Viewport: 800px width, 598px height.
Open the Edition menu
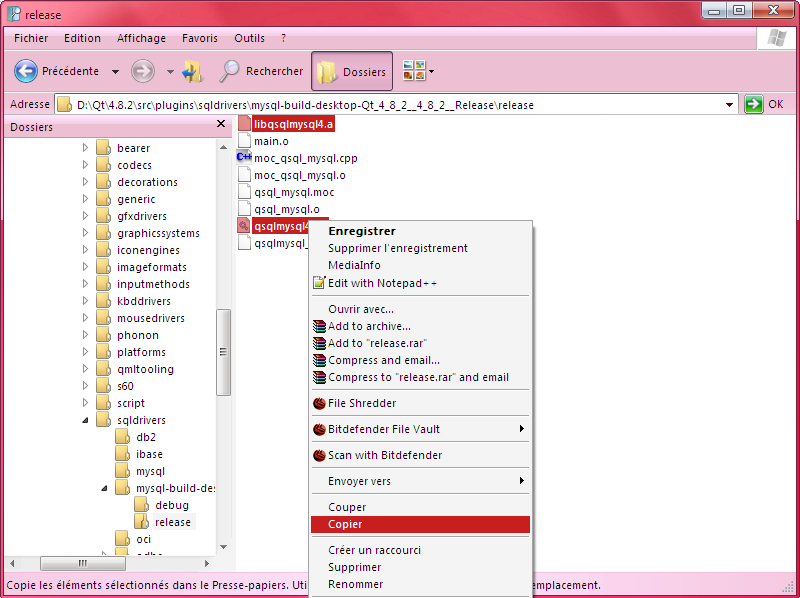82,38
